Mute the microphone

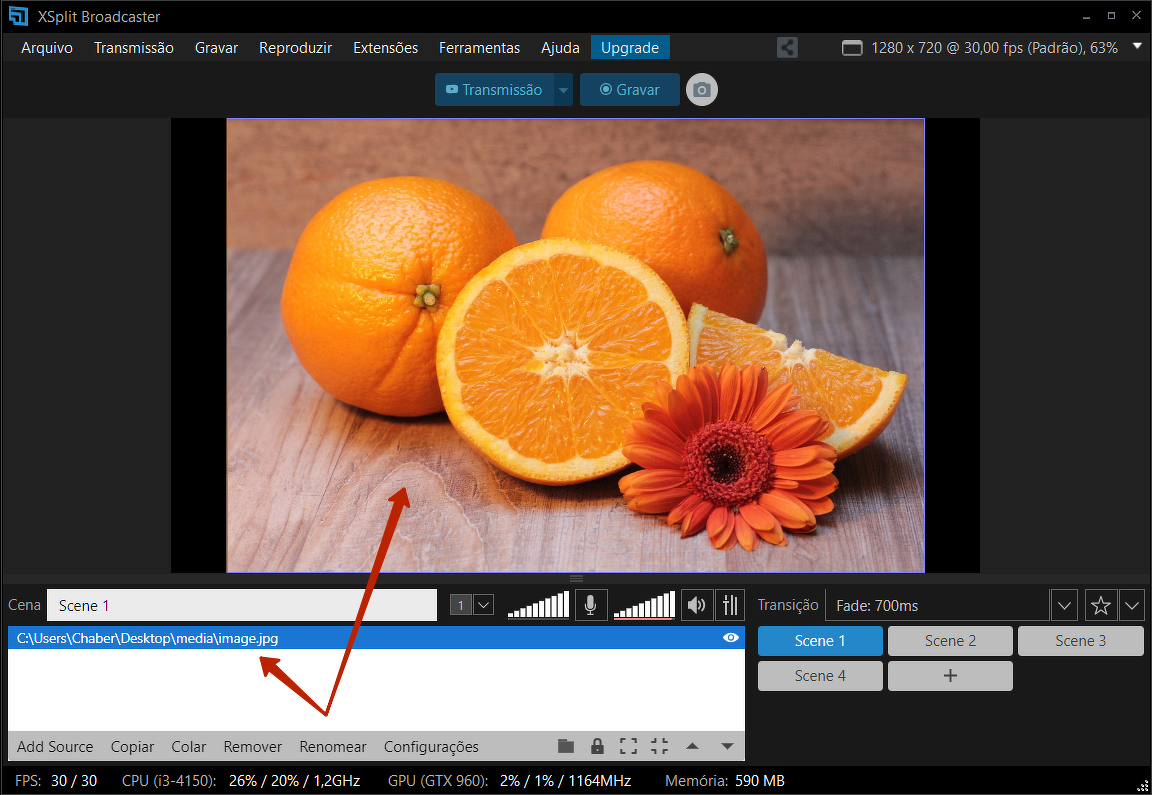coord(590,605)
